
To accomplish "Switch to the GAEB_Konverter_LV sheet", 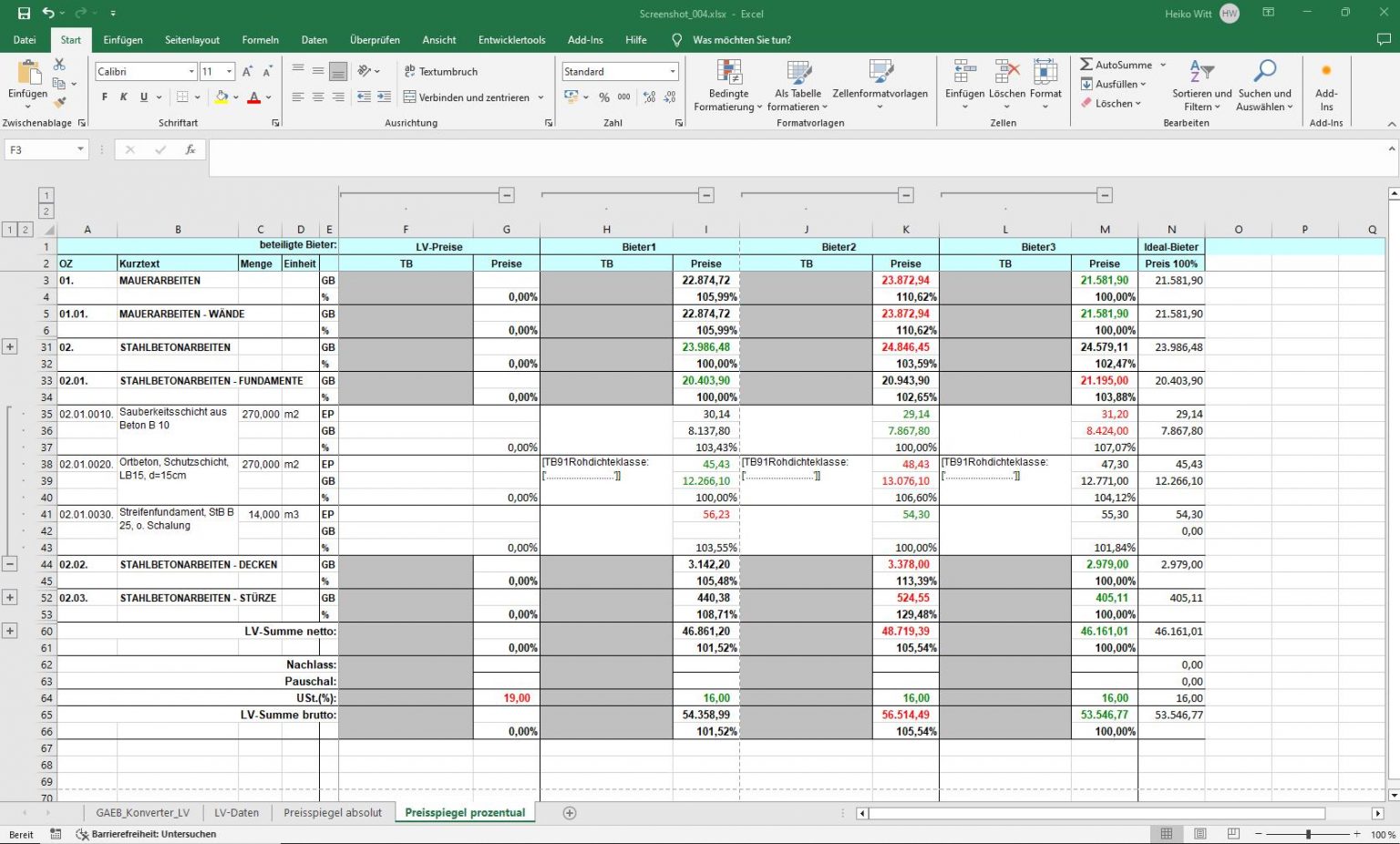I will (143, 813).
